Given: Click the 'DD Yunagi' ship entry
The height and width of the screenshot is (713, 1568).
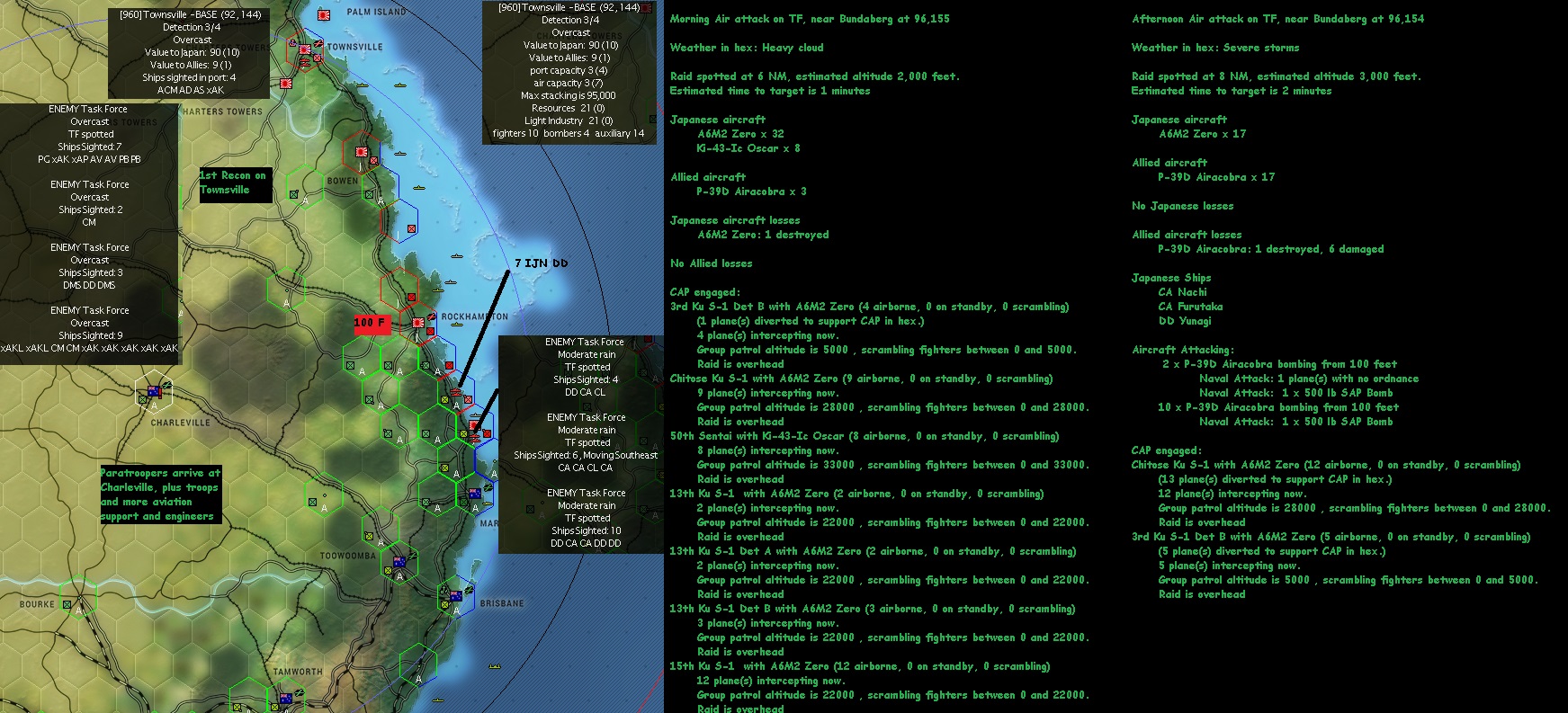Looking at the screenshot, I should [x=1185, y=321].
